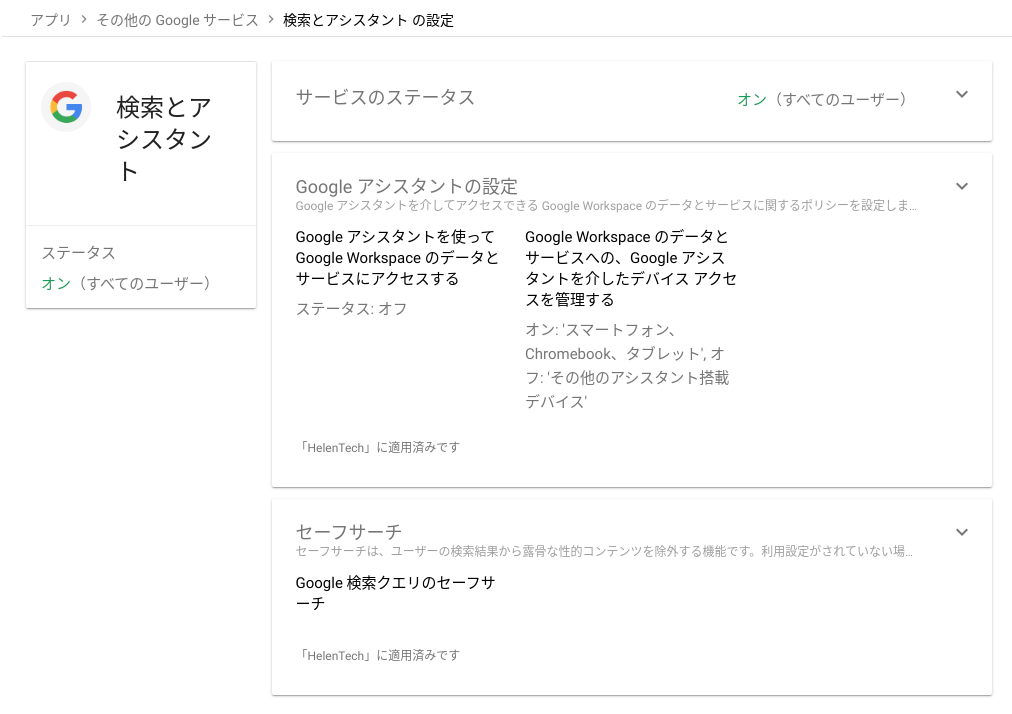Image resolution: width=1012 pixels, height=714 pixels.
Task: Expand the セーフサーチ card chevron
Action: tap(961, 531)
